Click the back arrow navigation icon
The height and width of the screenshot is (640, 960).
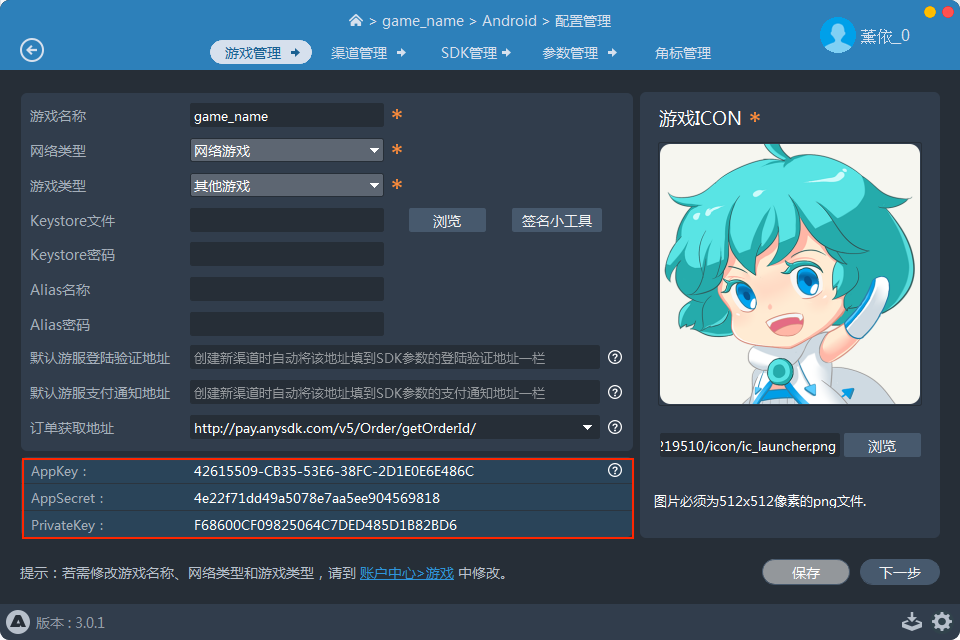[31, 51]
